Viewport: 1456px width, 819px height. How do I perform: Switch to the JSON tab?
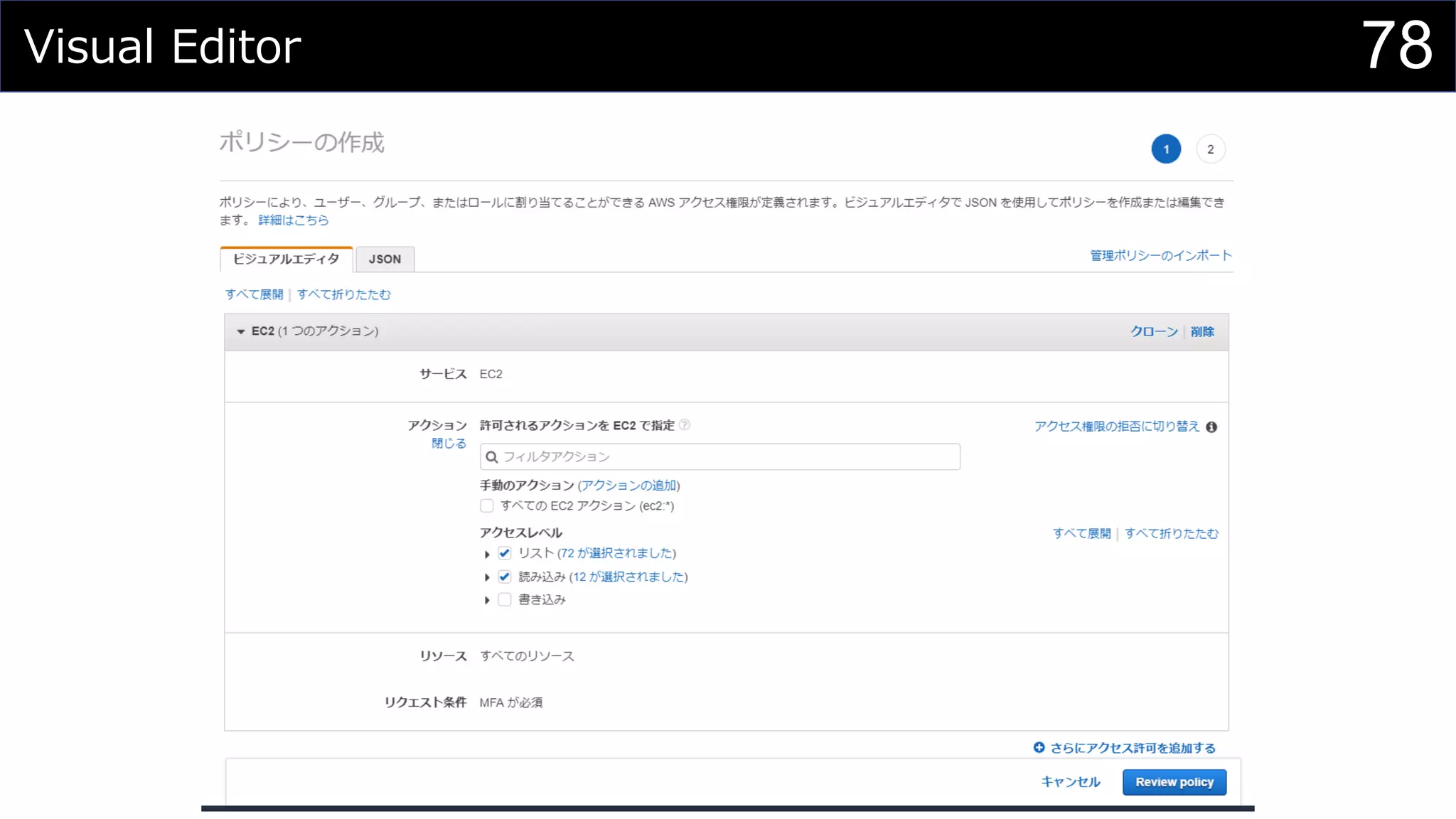click(x=385, y=259)
